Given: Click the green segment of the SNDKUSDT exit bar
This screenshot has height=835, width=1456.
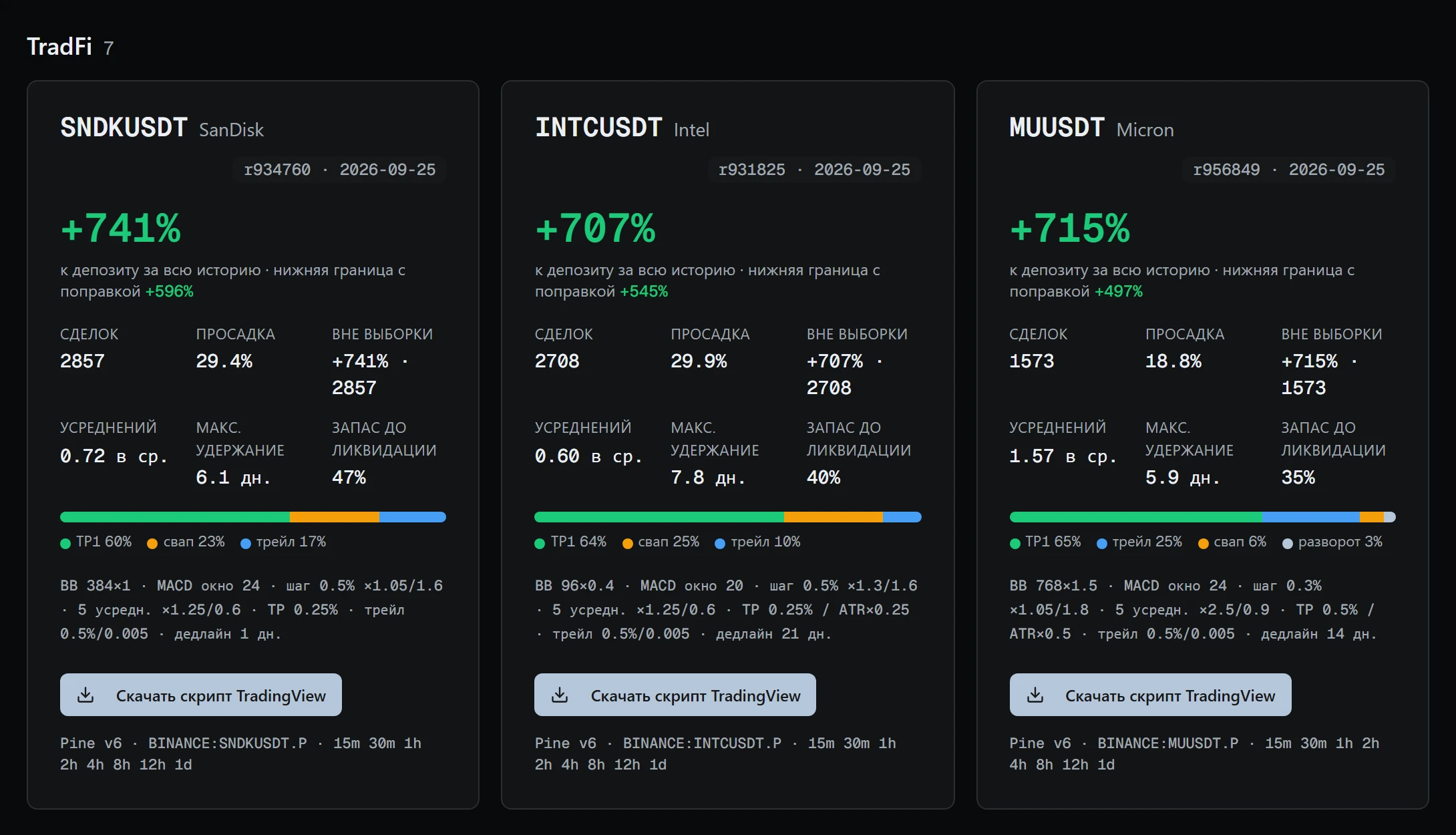Looking at the screenshot, I should (175, 517).
